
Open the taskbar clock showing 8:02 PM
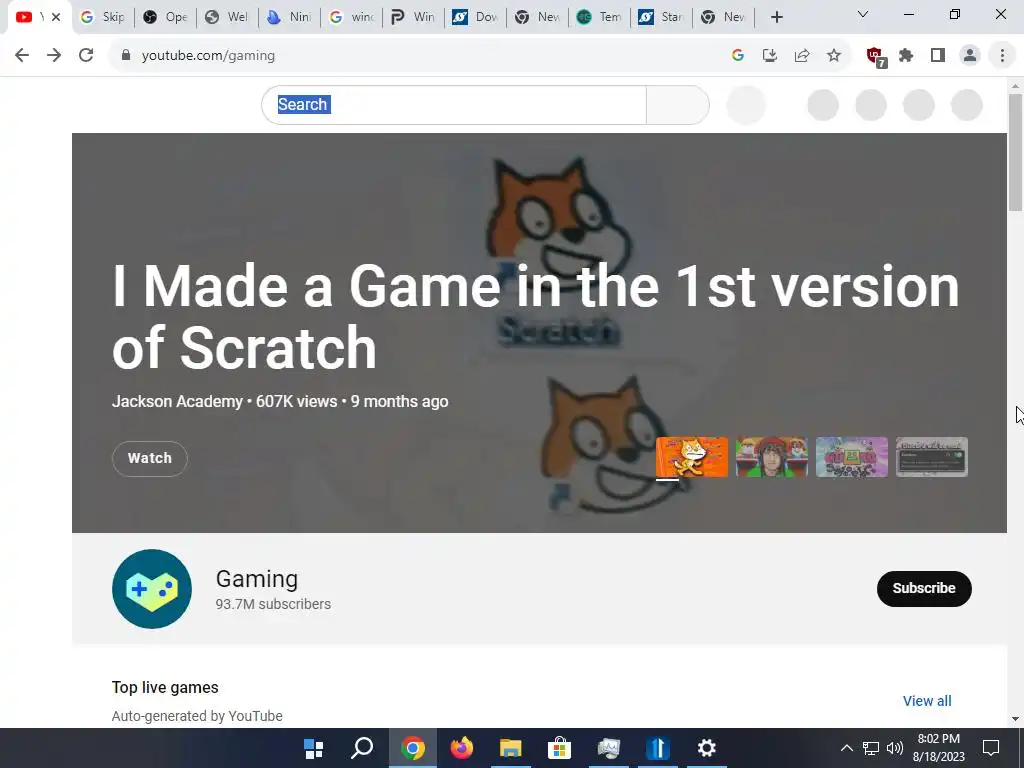click(938, 748)
